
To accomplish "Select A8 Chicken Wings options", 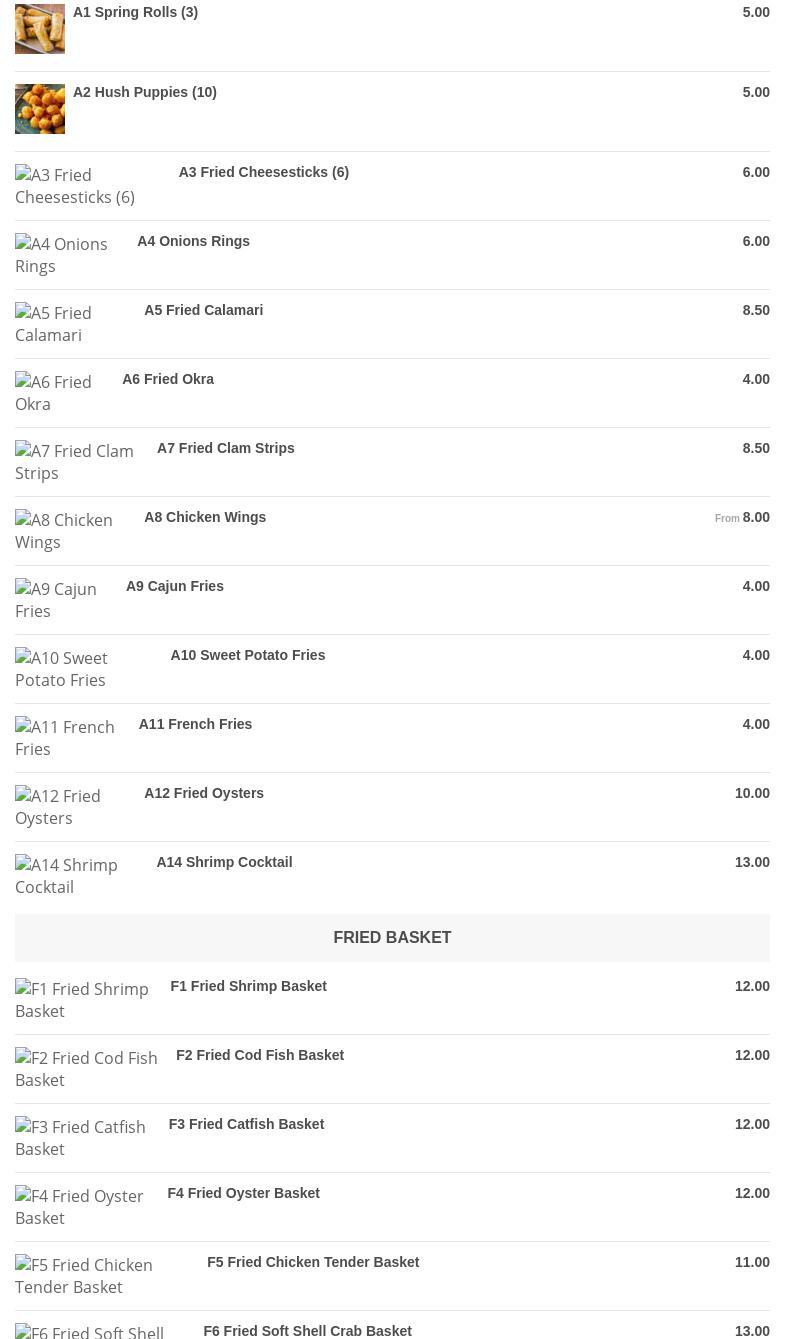I will [205, 517].
